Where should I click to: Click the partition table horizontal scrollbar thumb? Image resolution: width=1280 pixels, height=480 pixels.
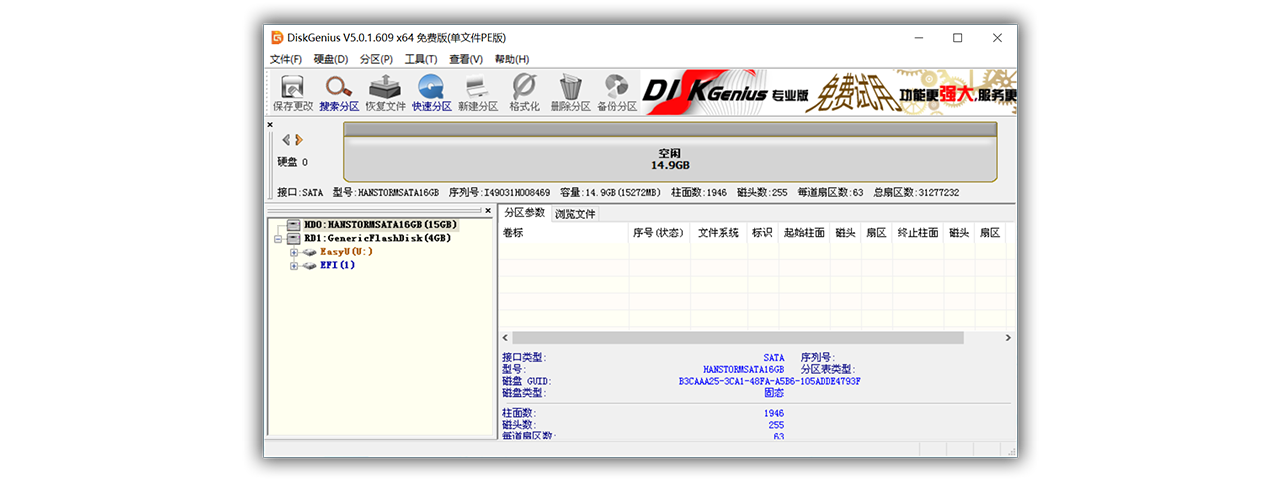point(738,338)
